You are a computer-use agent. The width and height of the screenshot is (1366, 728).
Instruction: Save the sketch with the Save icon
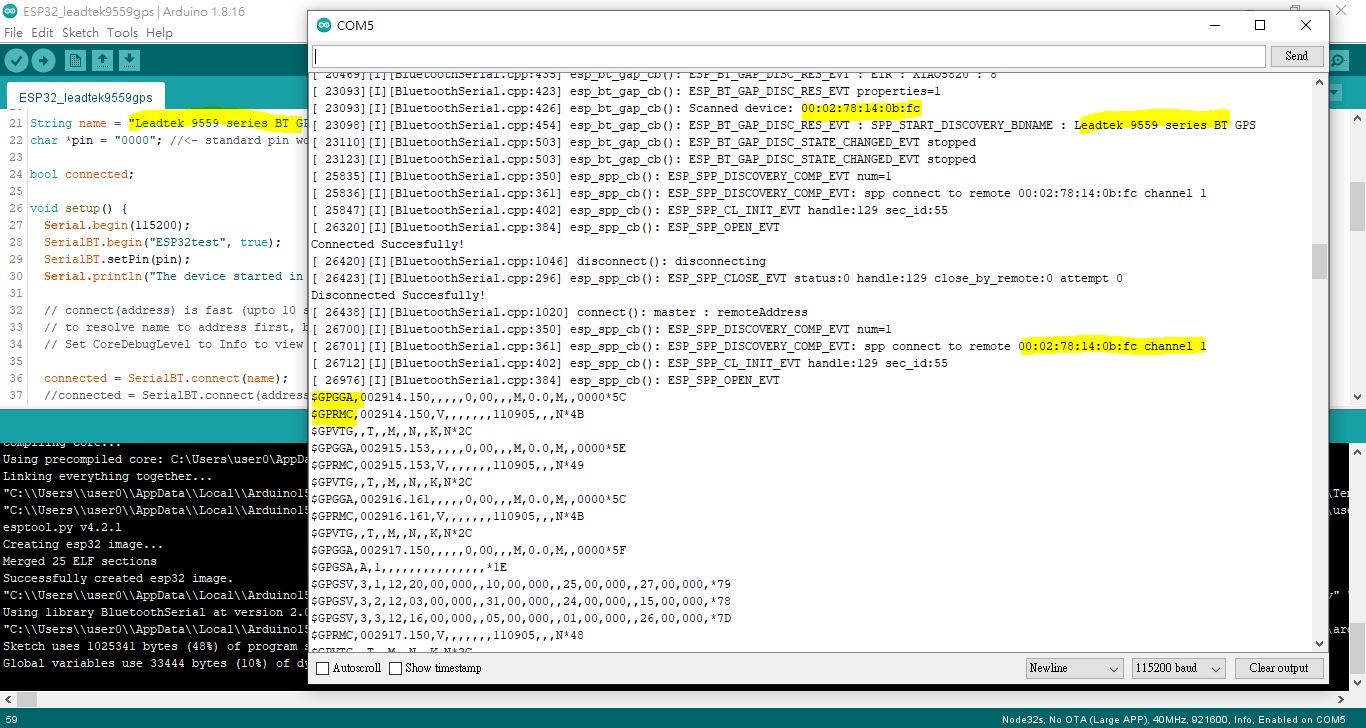coord(129,61)
